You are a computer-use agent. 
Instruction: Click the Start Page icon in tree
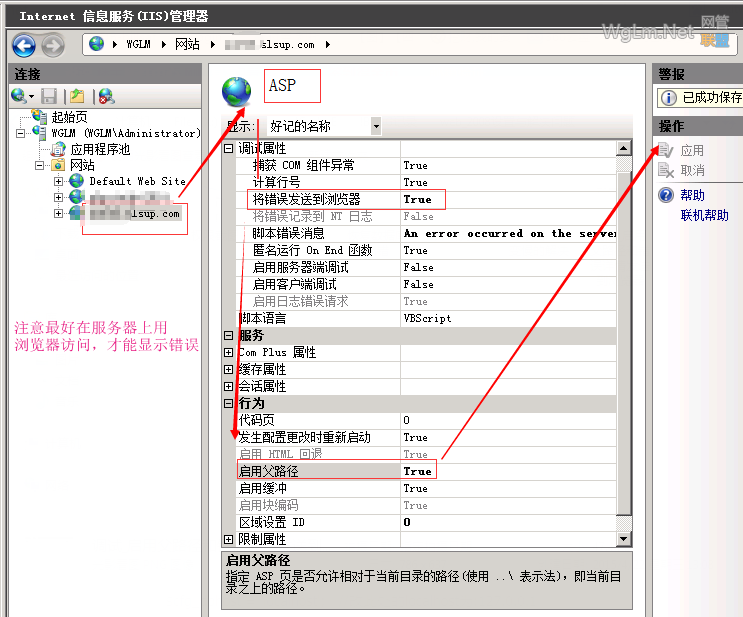click(39, 116)
